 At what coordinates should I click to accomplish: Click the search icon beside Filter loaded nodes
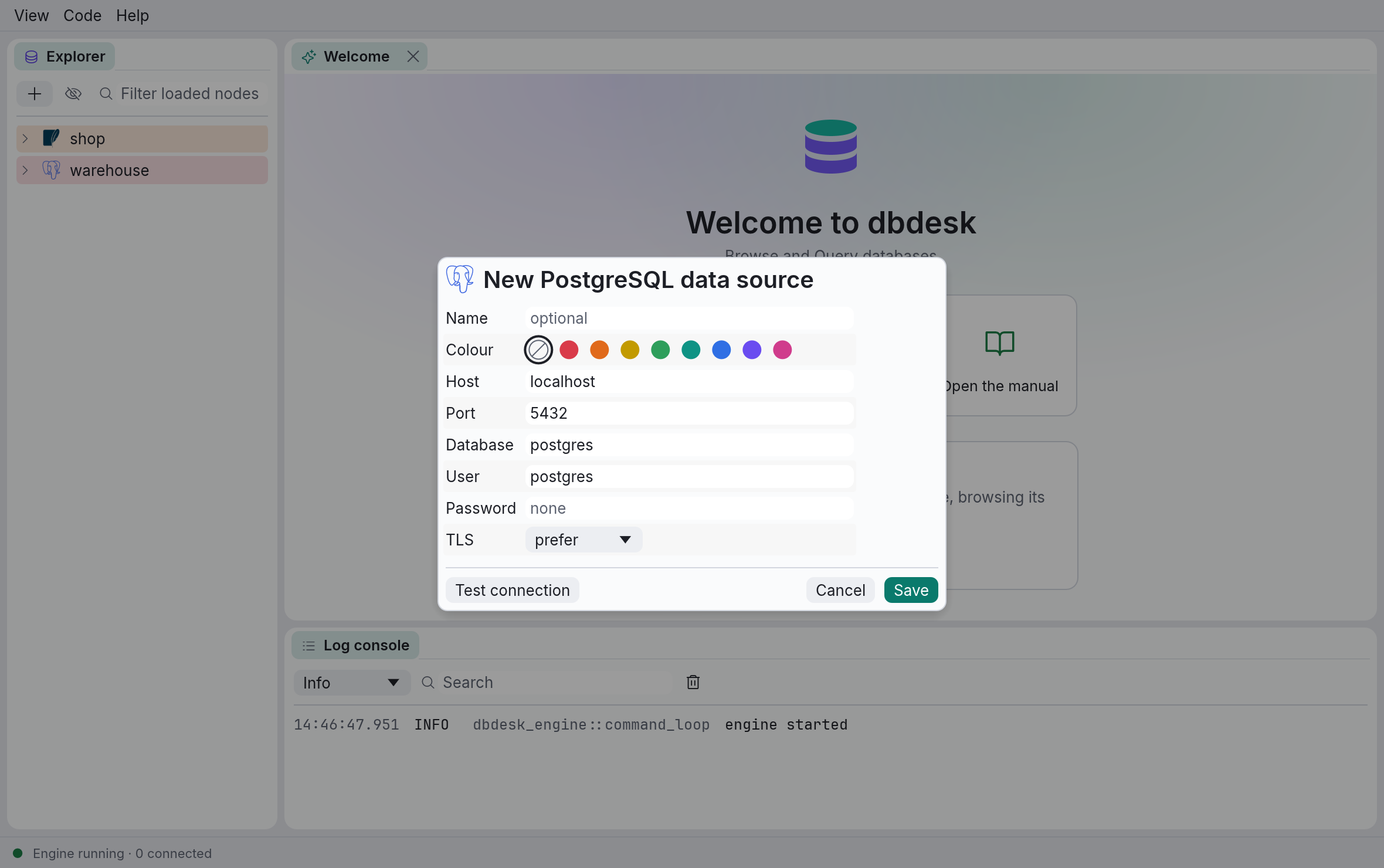[106, 94]
